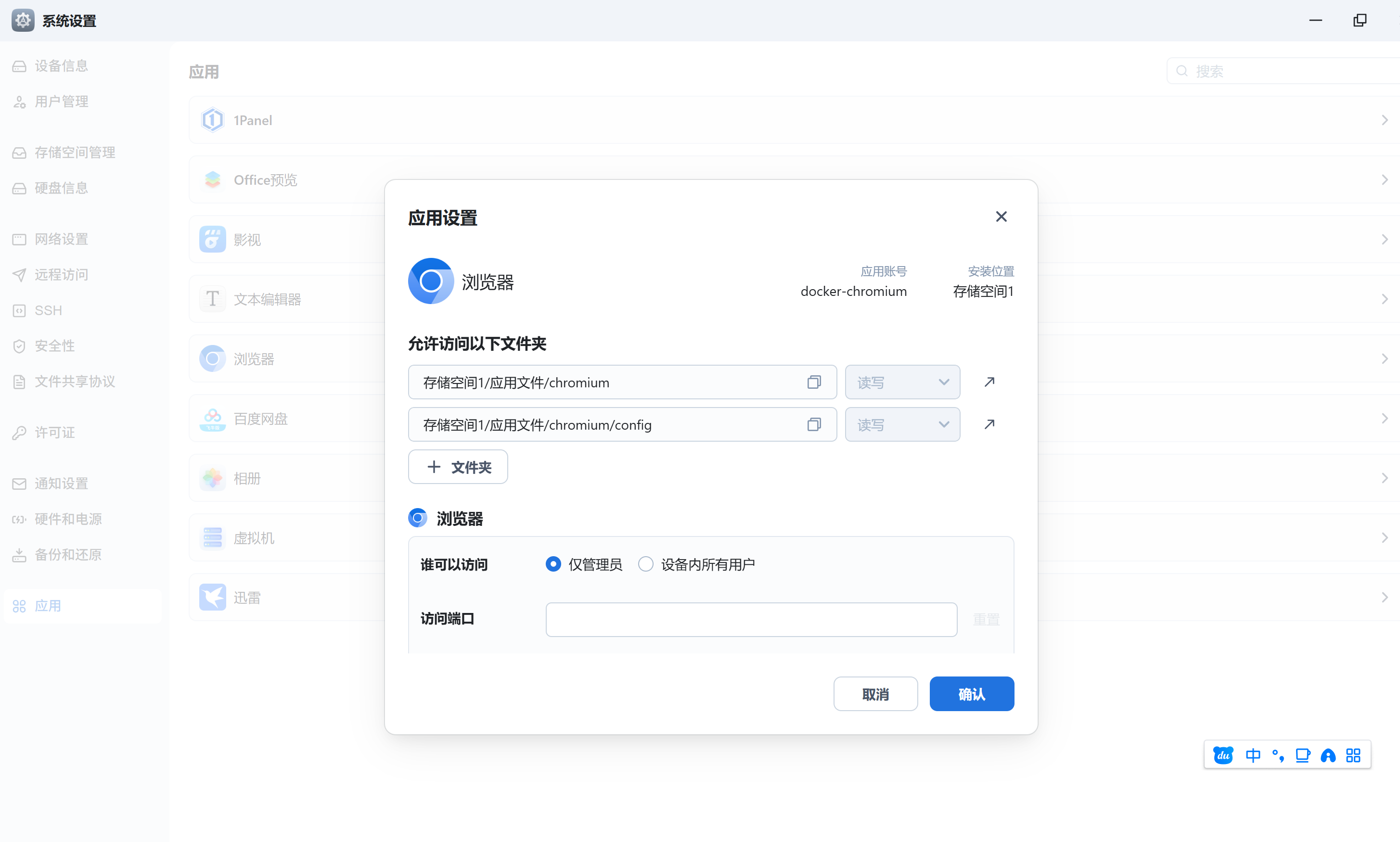Image resolution: width=1400 pixels, height=842 pixels.
Task: Select the admin-only access radio button
Action: (x=553, y=564)
